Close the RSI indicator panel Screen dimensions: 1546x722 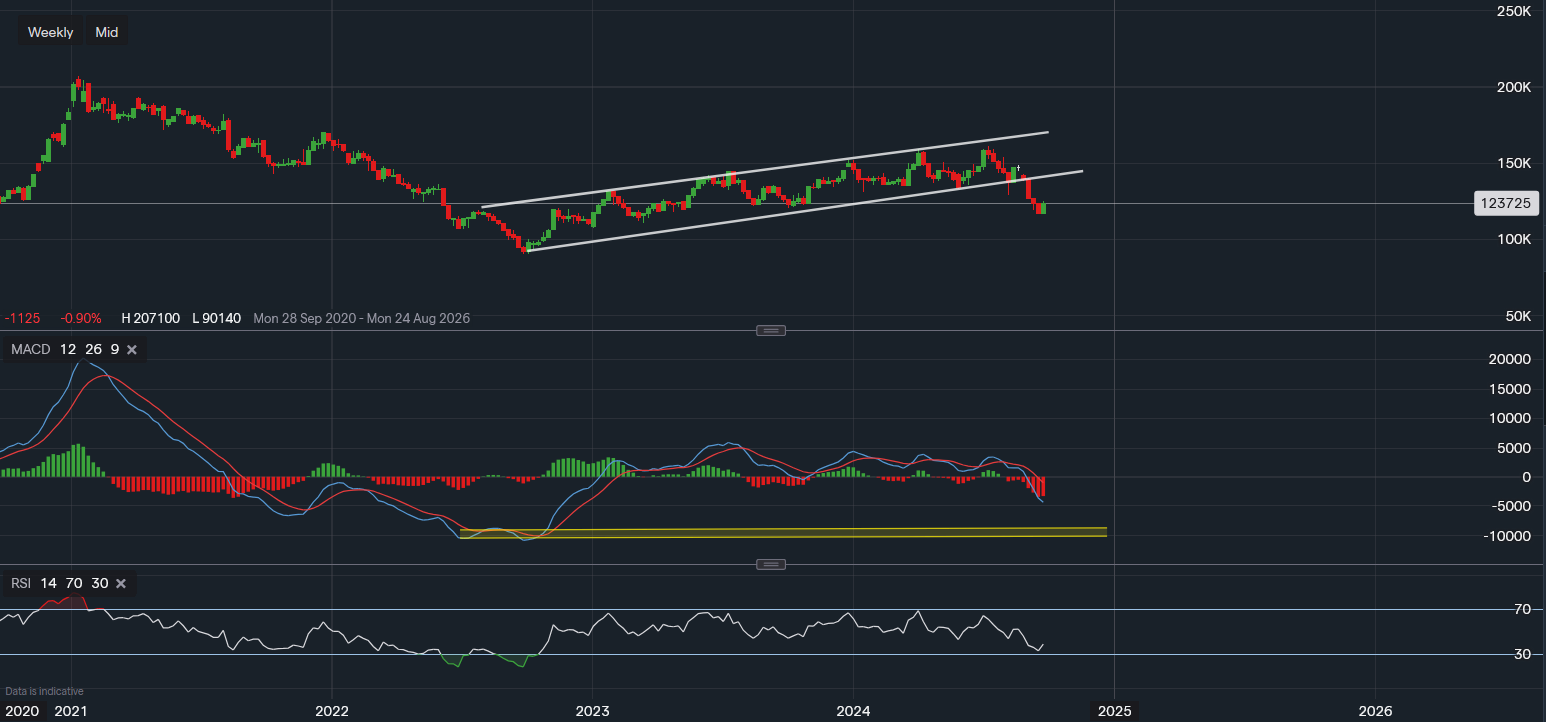[x=121, y=583]
